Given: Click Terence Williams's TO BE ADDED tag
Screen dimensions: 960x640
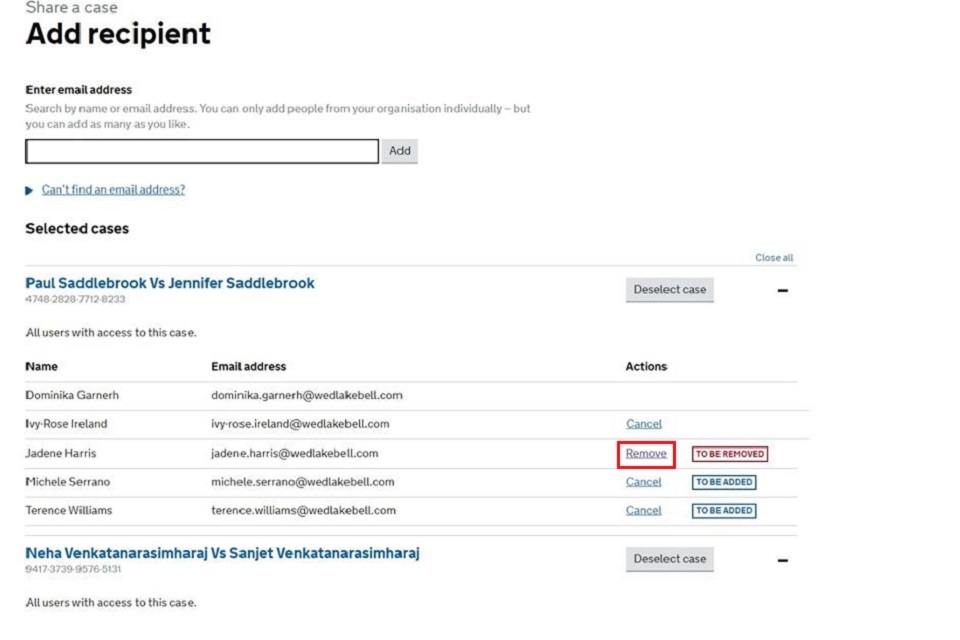Looking at the screenshot, I should (724, 511).
